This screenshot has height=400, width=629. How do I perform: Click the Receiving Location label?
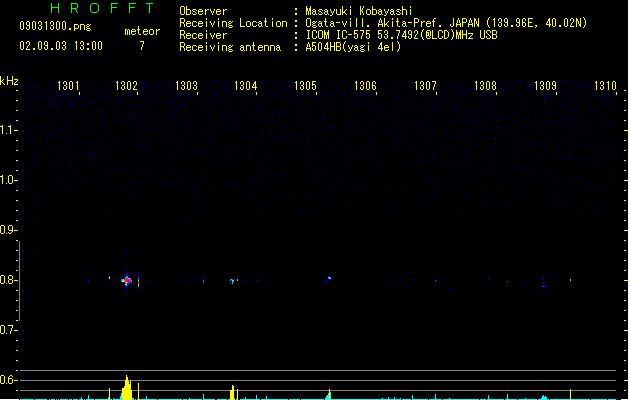click(x=233, y=23)
